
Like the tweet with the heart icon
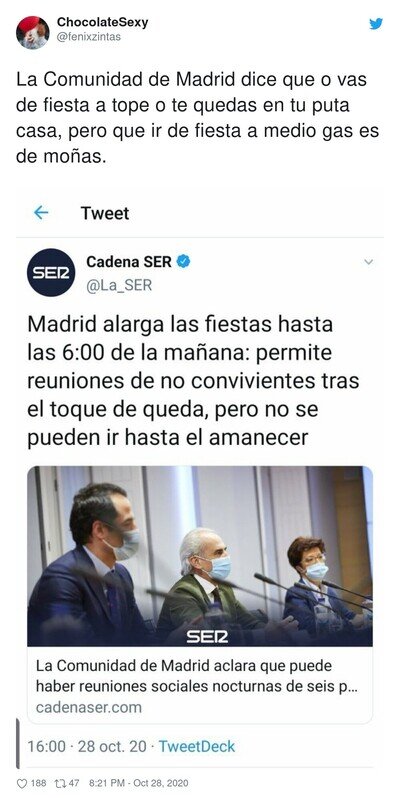tap(21, 783)
